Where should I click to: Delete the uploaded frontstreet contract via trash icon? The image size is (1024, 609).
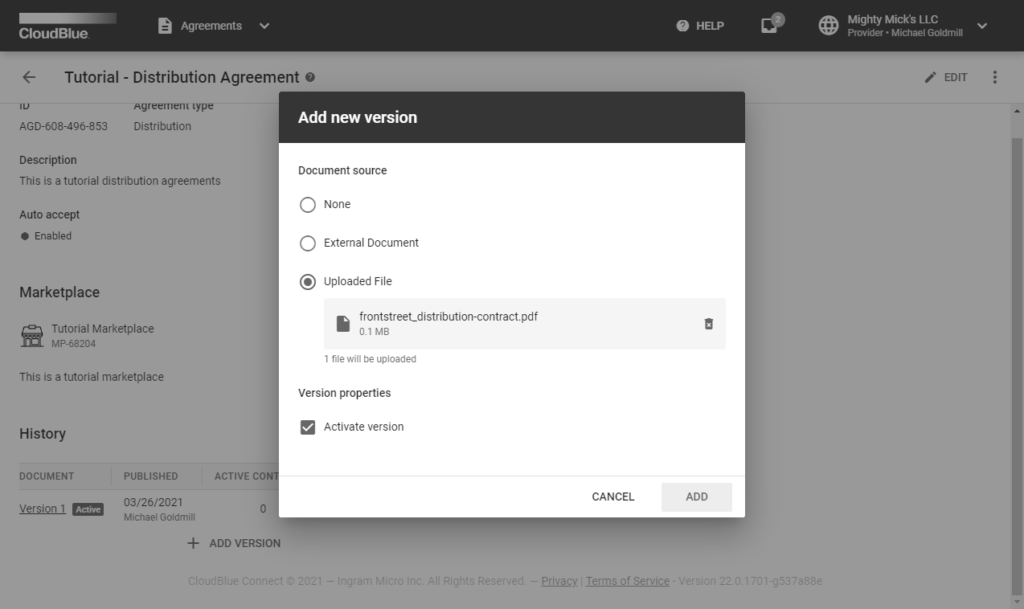pos(709,324)
